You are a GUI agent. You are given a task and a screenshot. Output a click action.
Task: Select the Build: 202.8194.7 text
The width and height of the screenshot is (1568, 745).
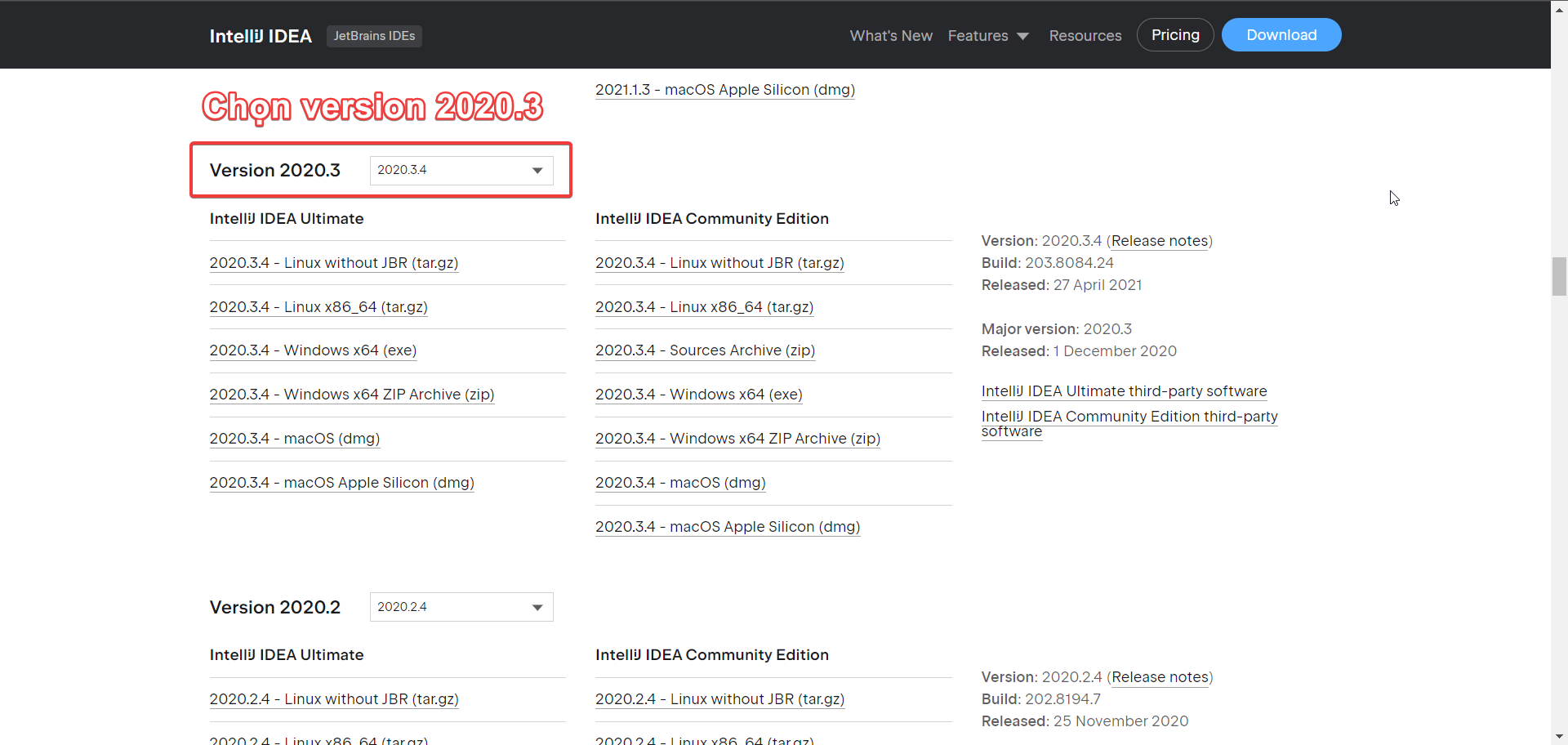(1041, 699)
